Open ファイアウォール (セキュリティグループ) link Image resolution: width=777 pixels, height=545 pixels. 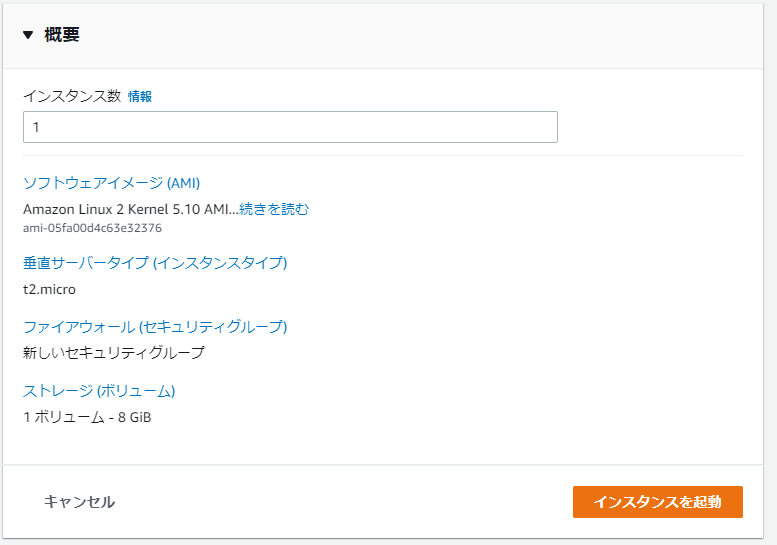coord(155,327)
